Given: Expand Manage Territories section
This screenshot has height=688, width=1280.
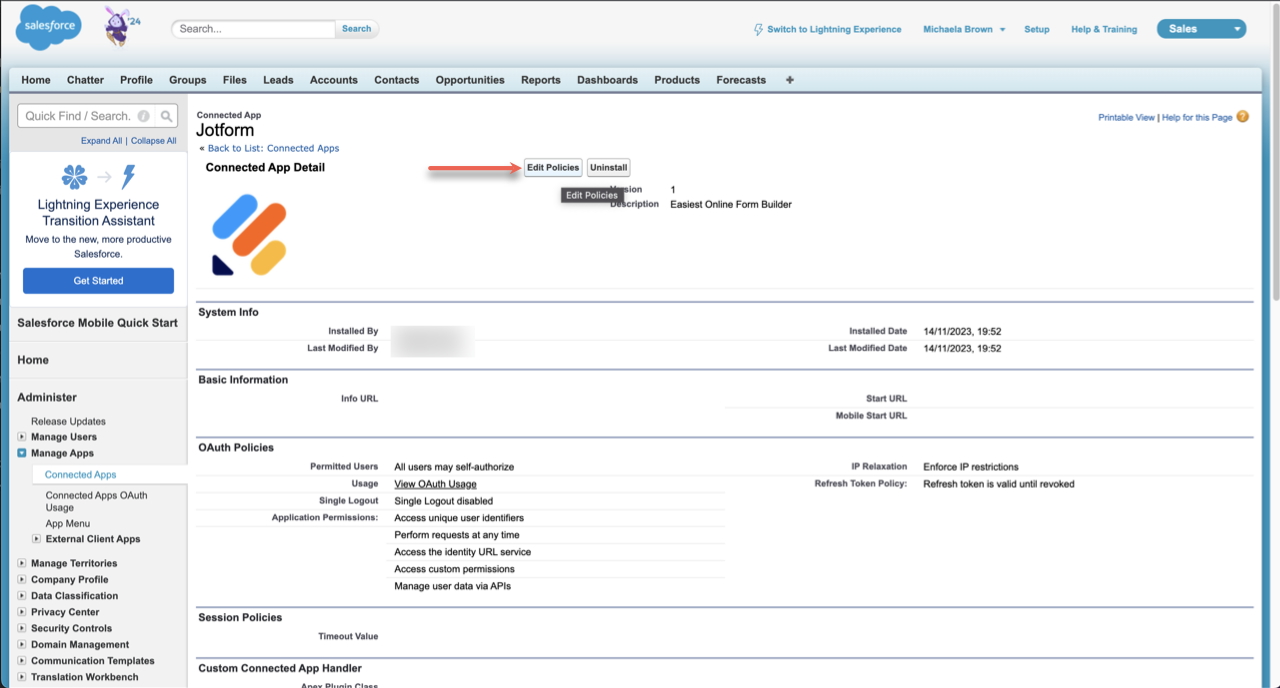Looking at the screenshot, I should tap(22, 563).
